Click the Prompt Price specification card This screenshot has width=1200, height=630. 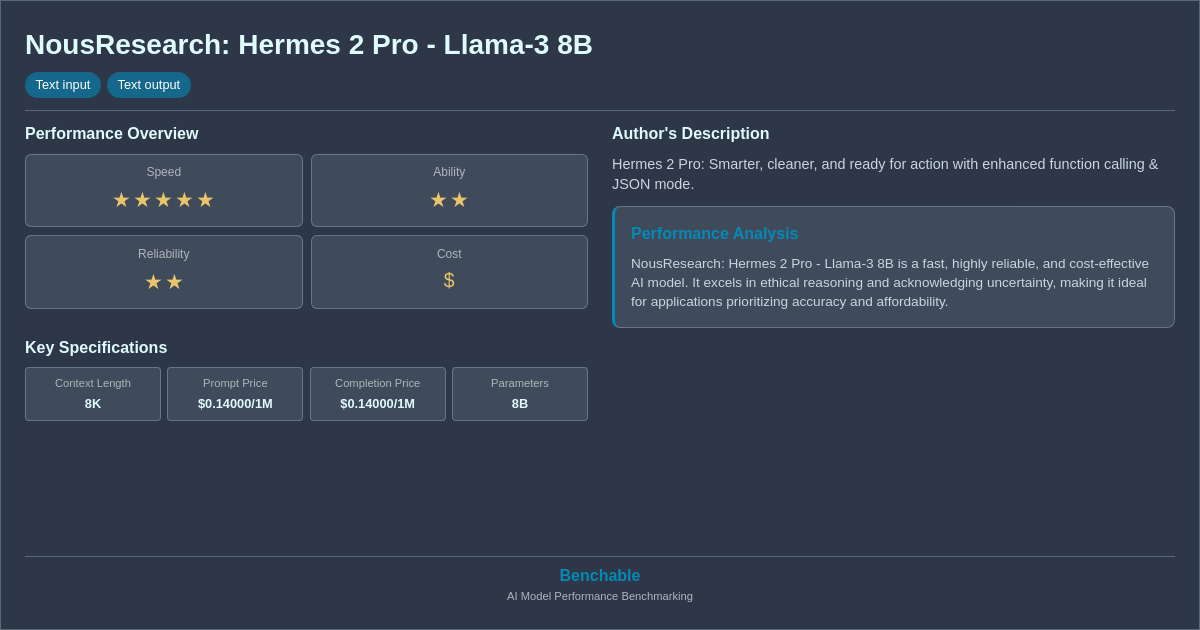pos(235,394)
